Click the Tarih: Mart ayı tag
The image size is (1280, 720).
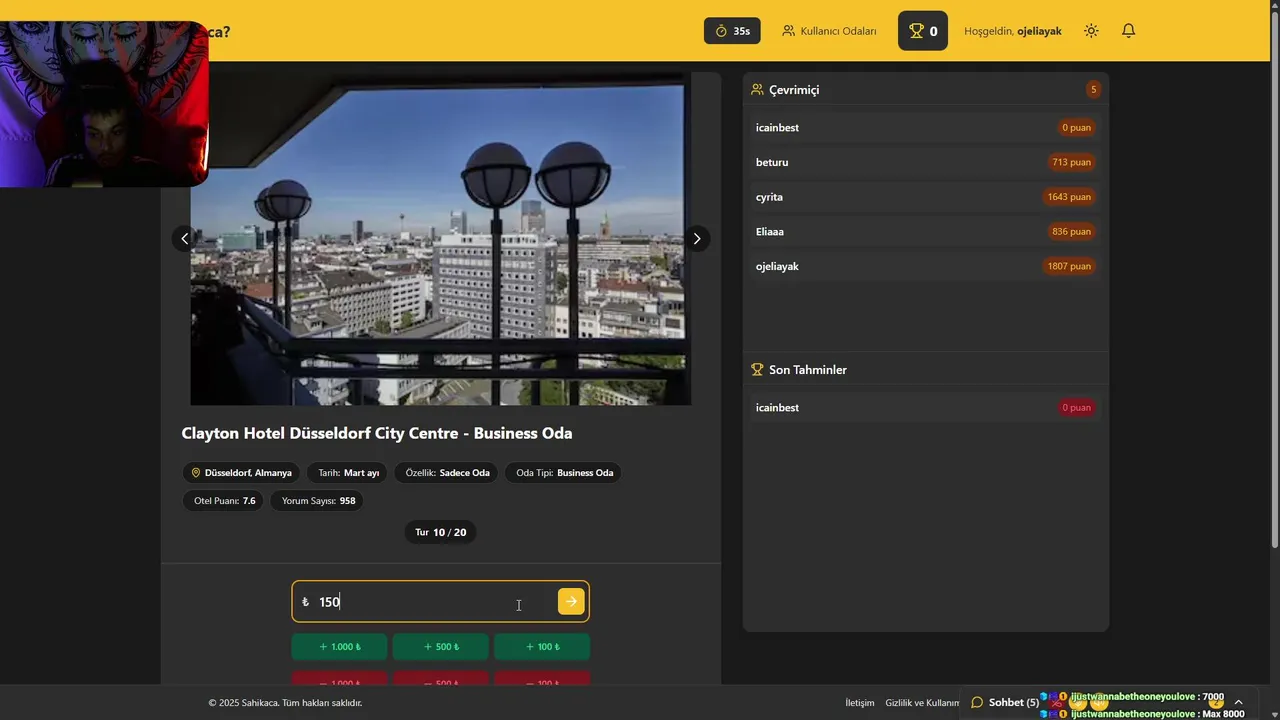coord(348,473)
